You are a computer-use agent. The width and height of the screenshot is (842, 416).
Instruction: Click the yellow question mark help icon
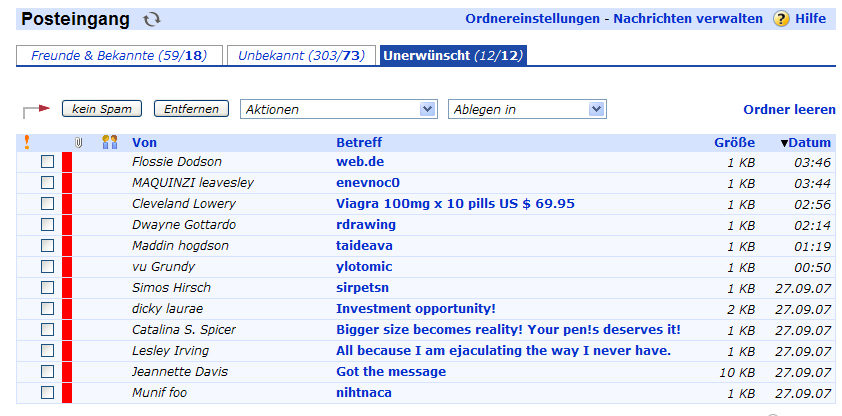click(x=781, y=19)
